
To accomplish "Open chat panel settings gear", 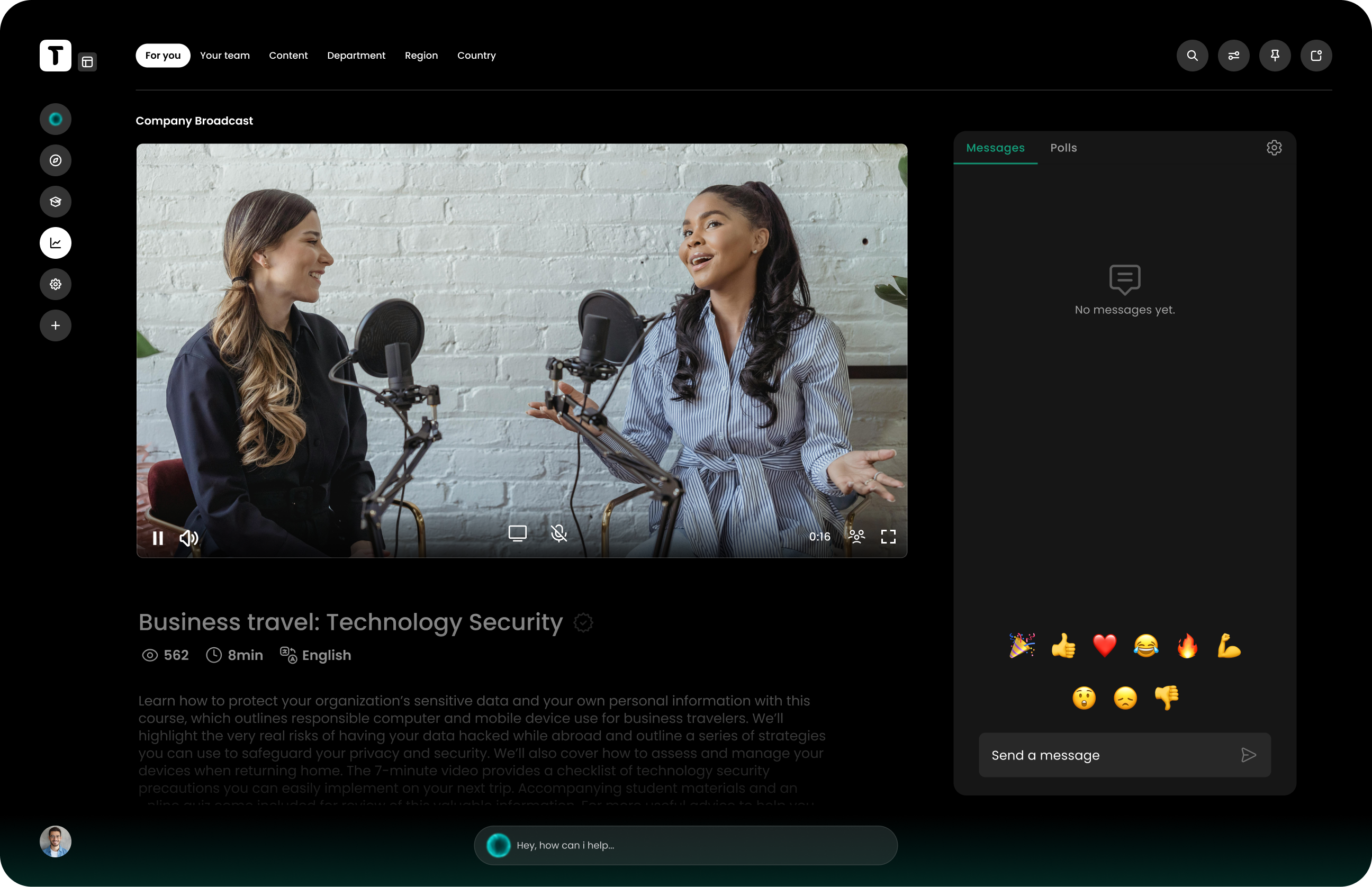I will pyautogui.click(x=1274, y=148).
